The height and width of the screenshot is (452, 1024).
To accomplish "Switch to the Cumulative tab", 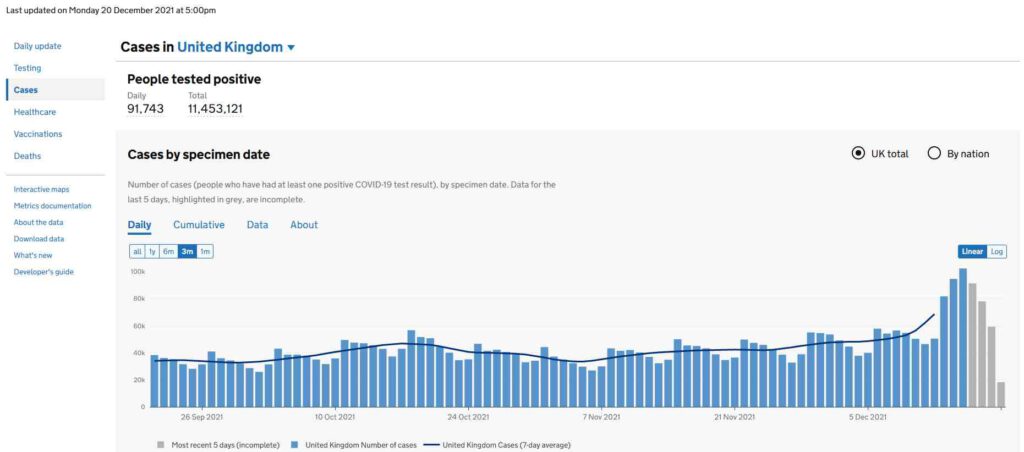I will (x=199, y=225).
